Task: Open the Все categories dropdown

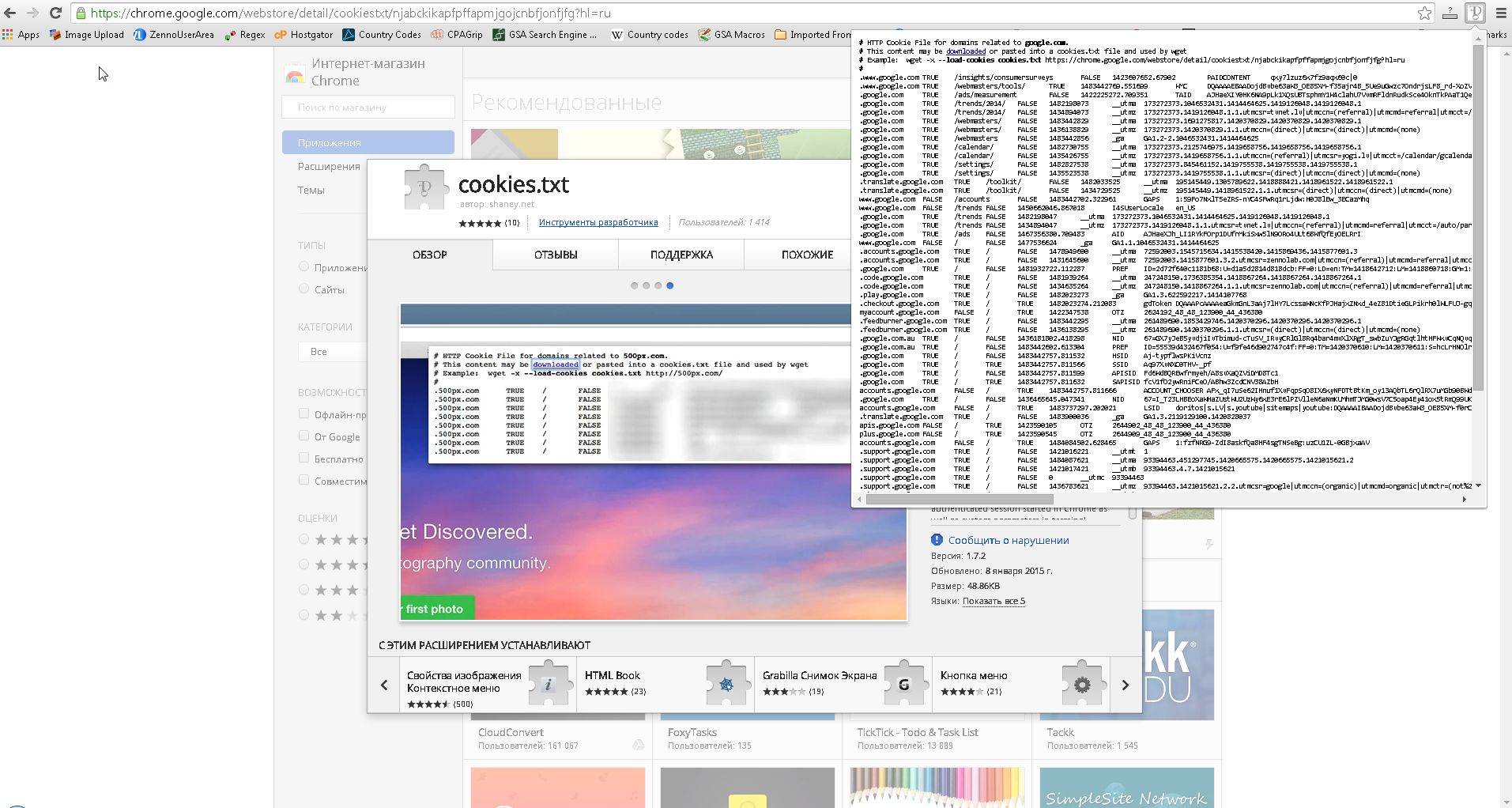Action: 333,352
